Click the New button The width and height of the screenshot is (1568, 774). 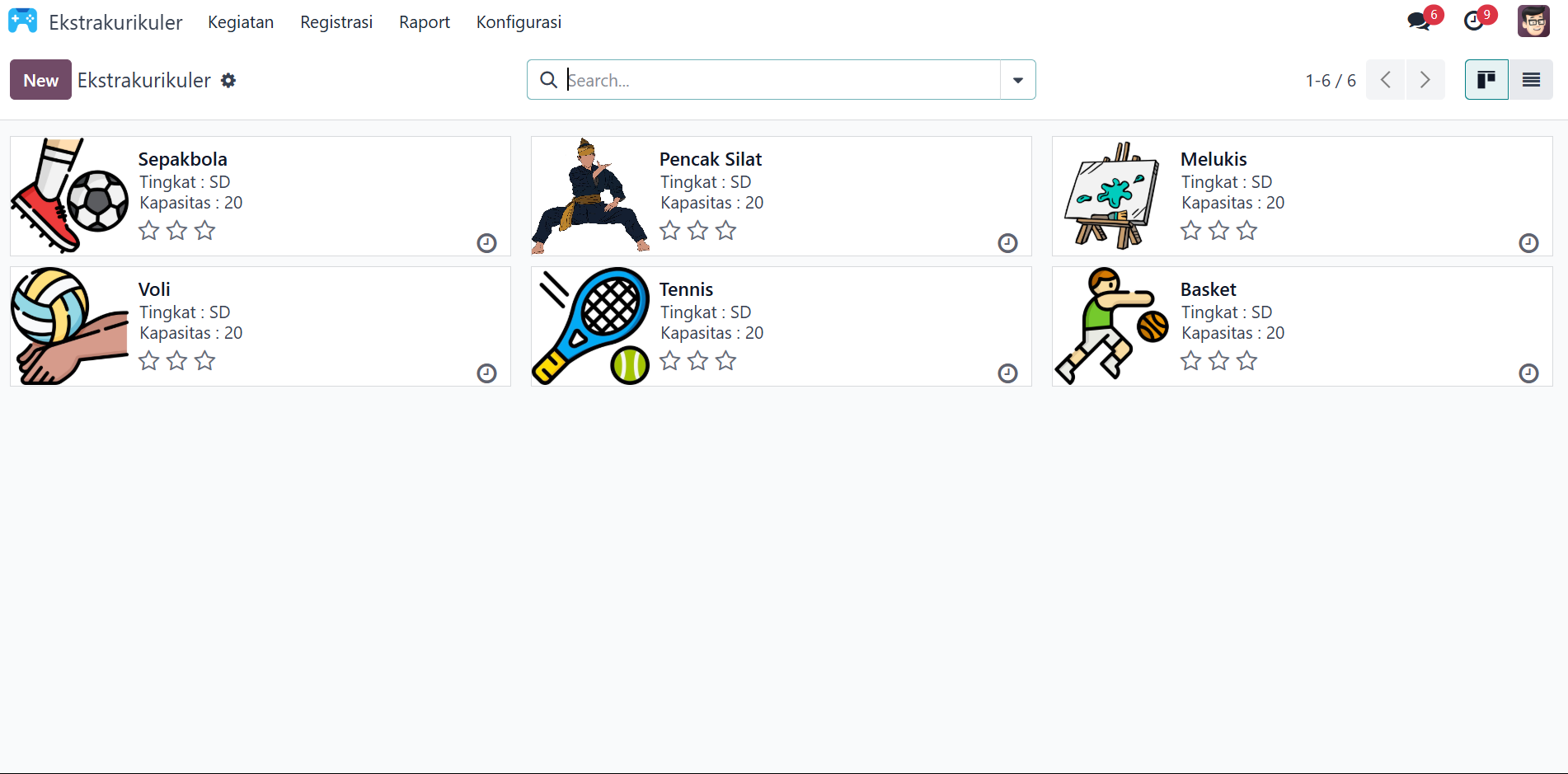pyautogui.click(x=40, y=80)
